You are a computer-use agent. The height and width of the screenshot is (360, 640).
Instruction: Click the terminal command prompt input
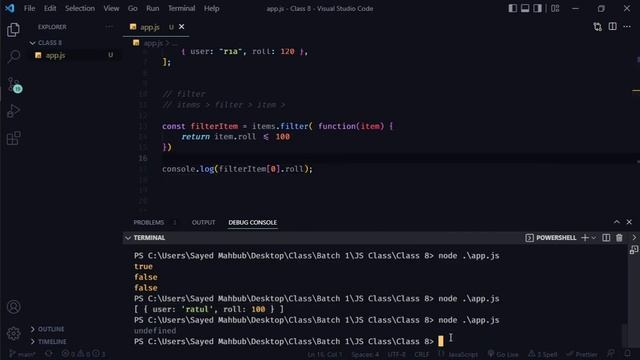coord(440,341)
